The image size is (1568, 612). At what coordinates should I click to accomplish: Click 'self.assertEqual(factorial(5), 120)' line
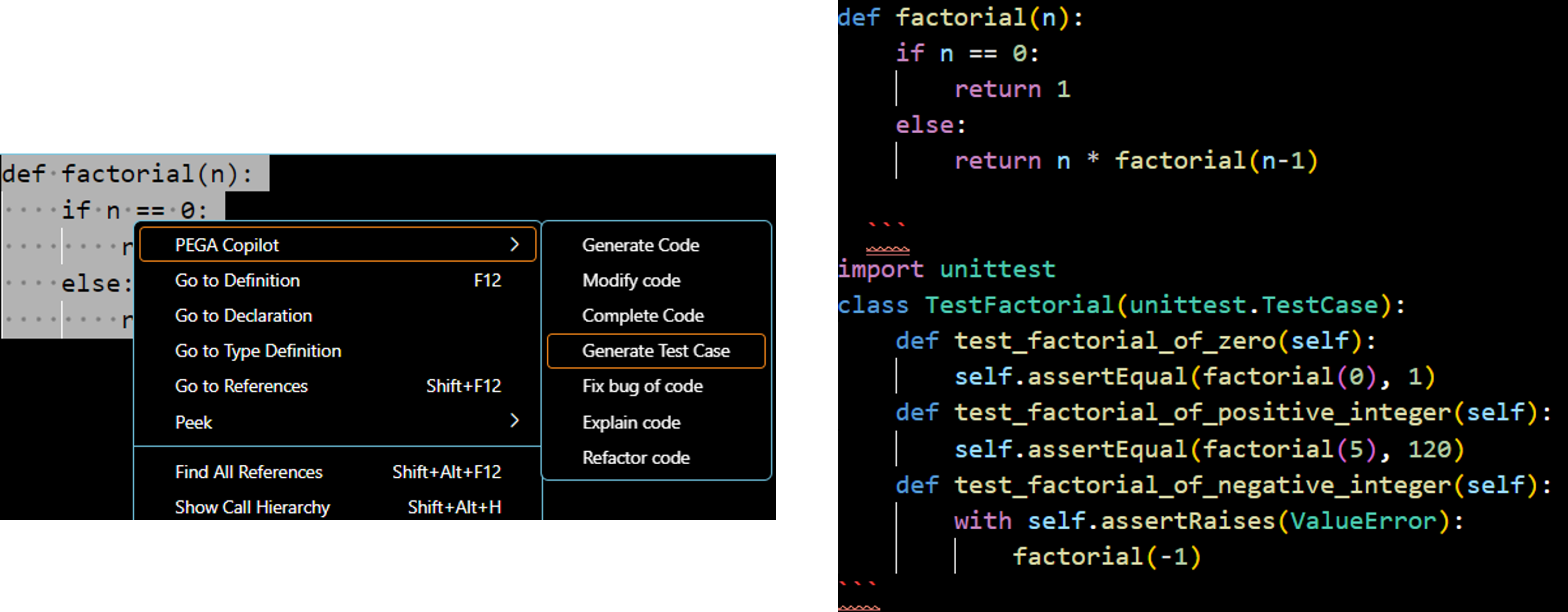pos(1209,449)
